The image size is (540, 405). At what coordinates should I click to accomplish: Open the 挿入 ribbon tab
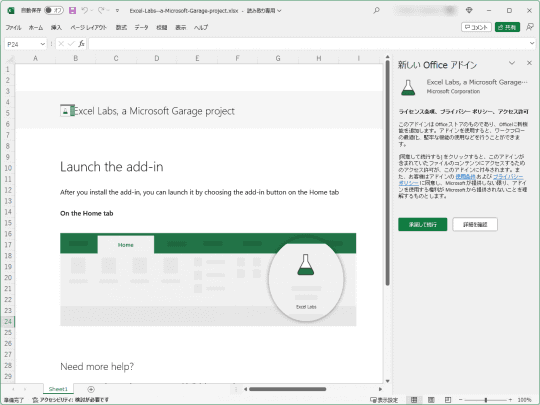pos(56,27)
